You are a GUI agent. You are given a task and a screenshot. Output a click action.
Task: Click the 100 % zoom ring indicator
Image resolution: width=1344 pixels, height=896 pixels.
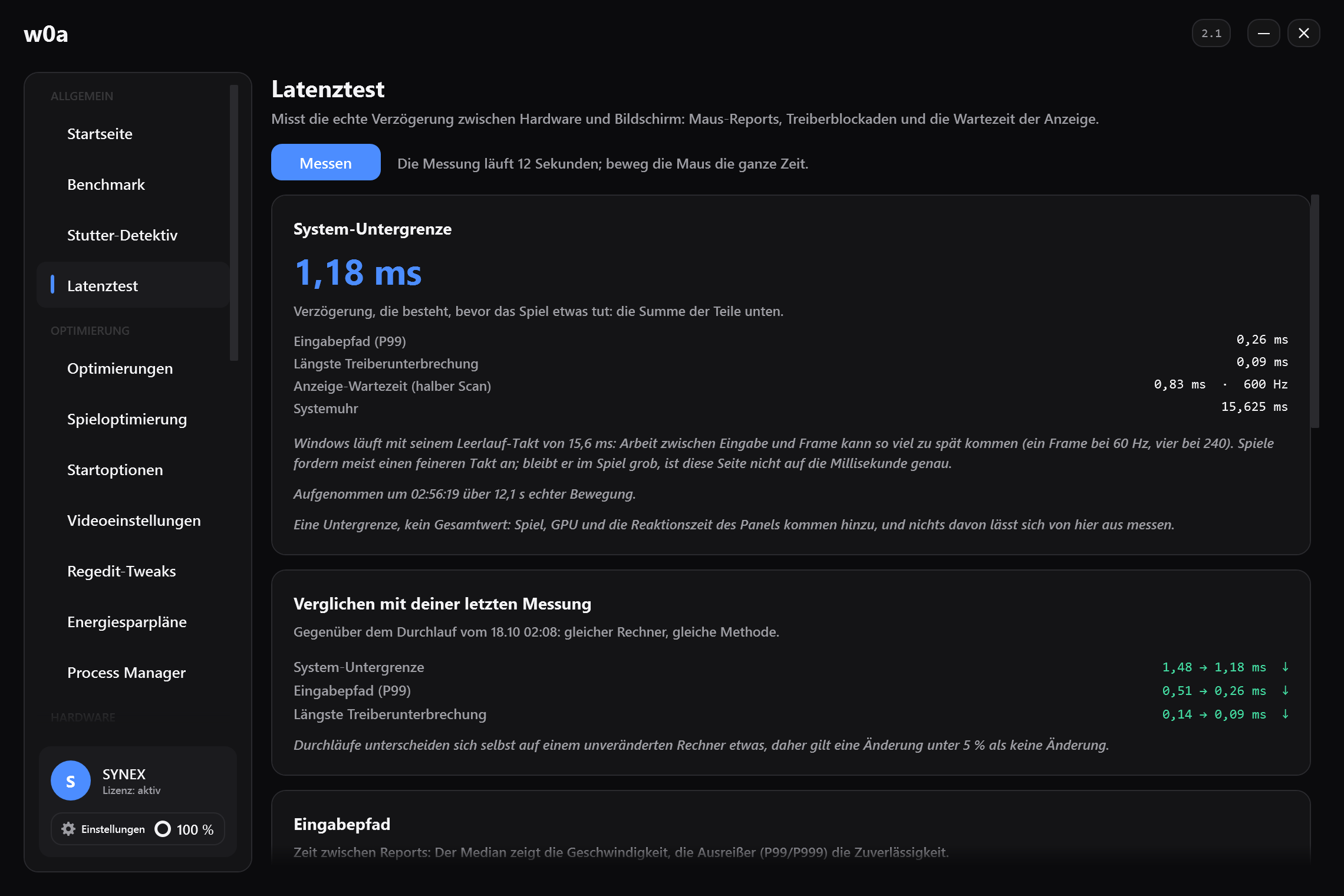coord(163,829)
